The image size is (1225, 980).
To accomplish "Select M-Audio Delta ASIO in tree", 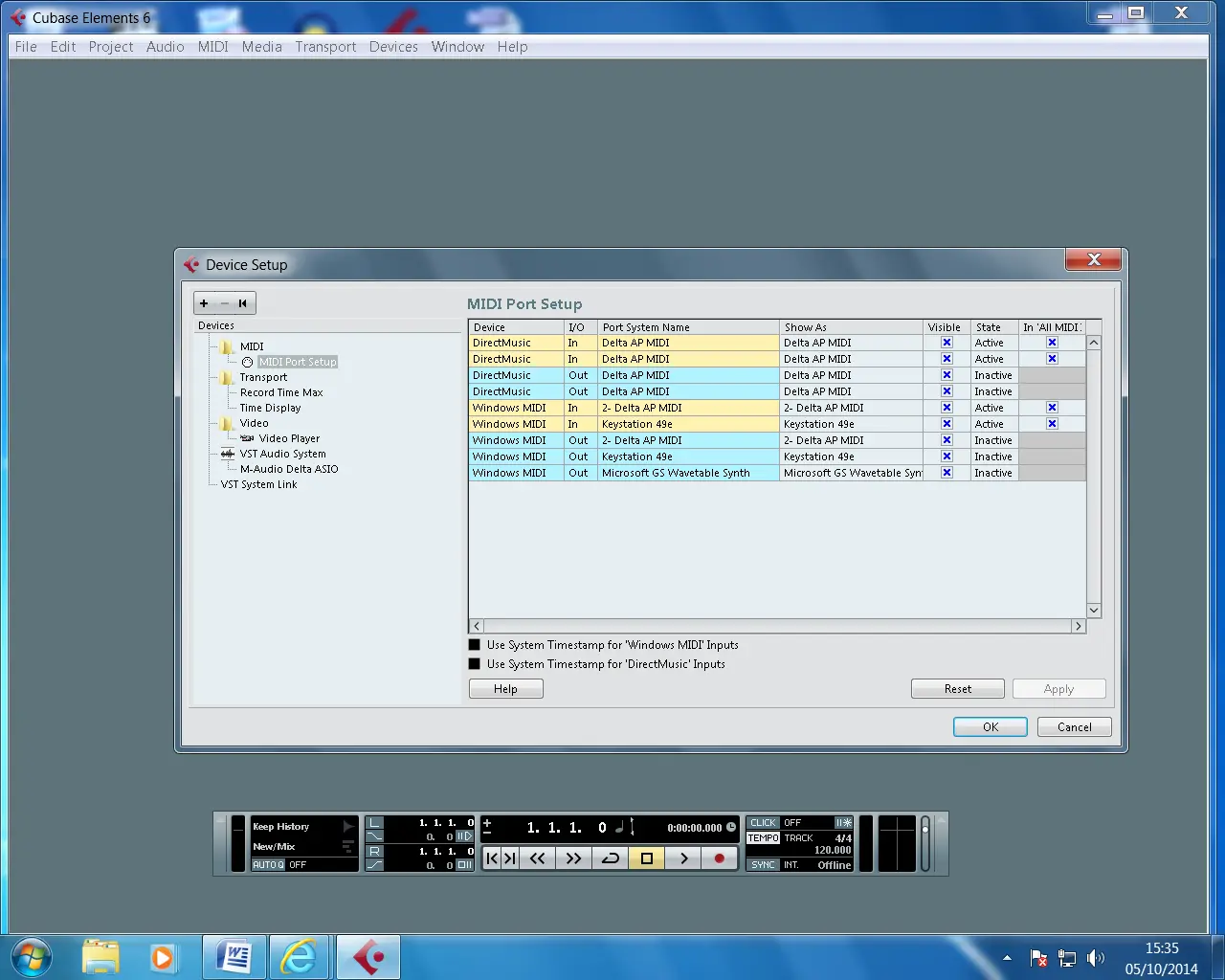I will pos(289,469).
